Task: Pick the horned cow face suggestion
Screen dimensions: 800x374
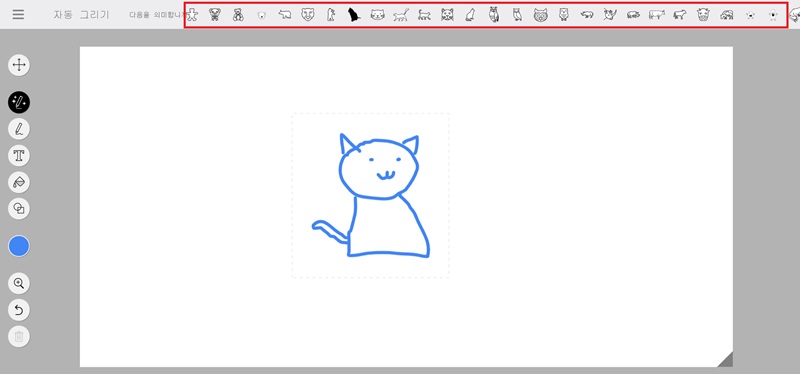Action: pos(704,15)
